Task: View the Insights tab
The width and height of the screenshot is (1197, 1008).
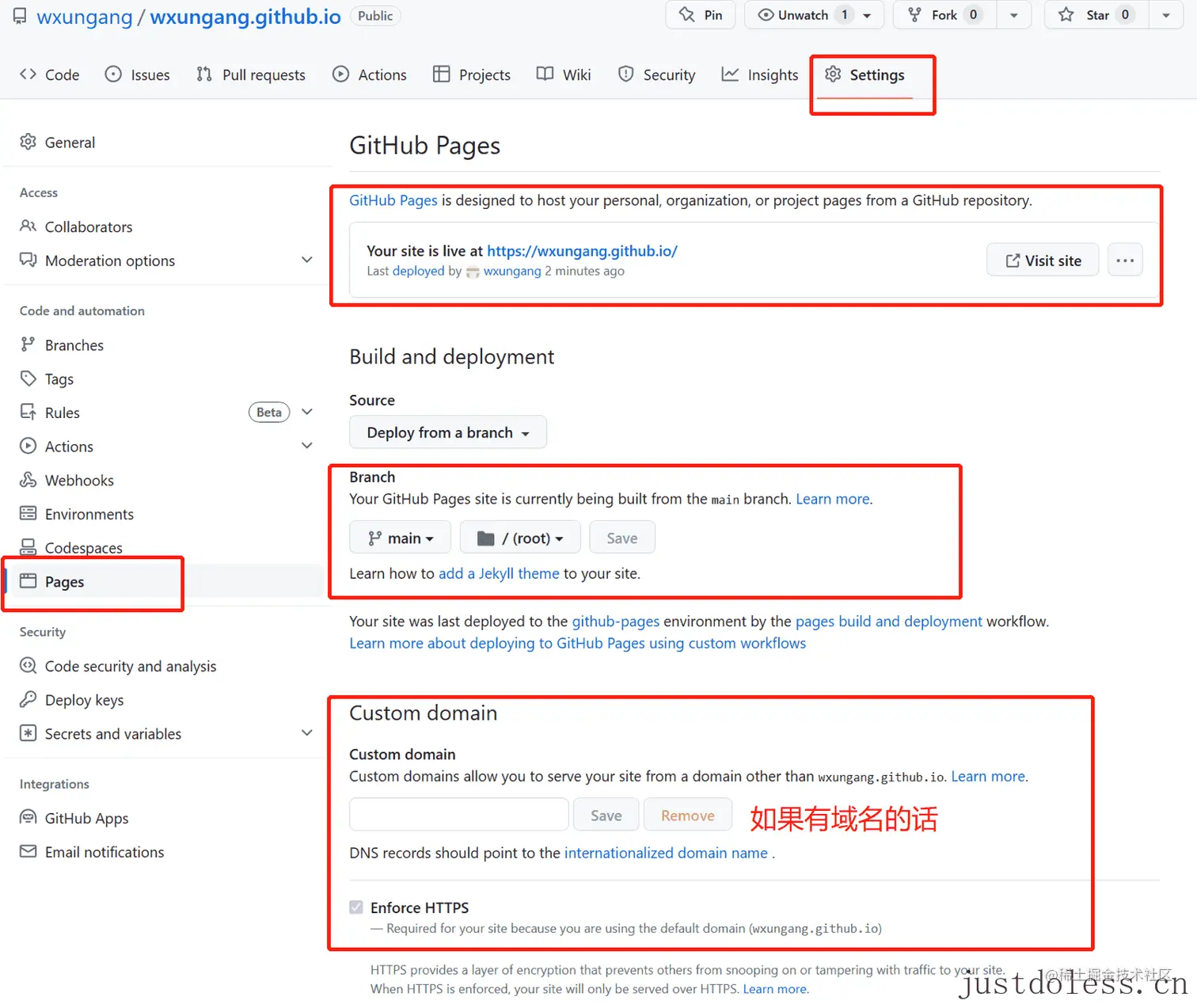Action: 760,74
